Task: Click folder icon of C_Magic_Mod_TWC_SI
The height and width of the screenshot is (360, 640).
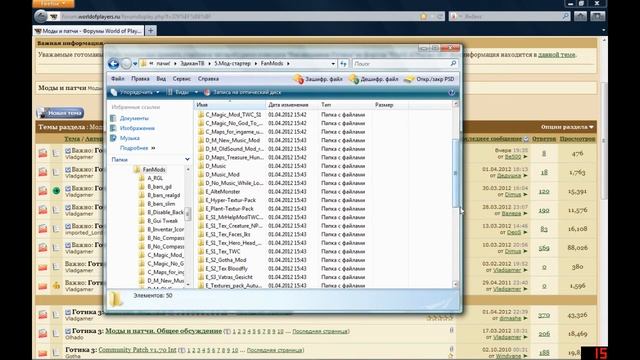Action: (x=201, y=115)
